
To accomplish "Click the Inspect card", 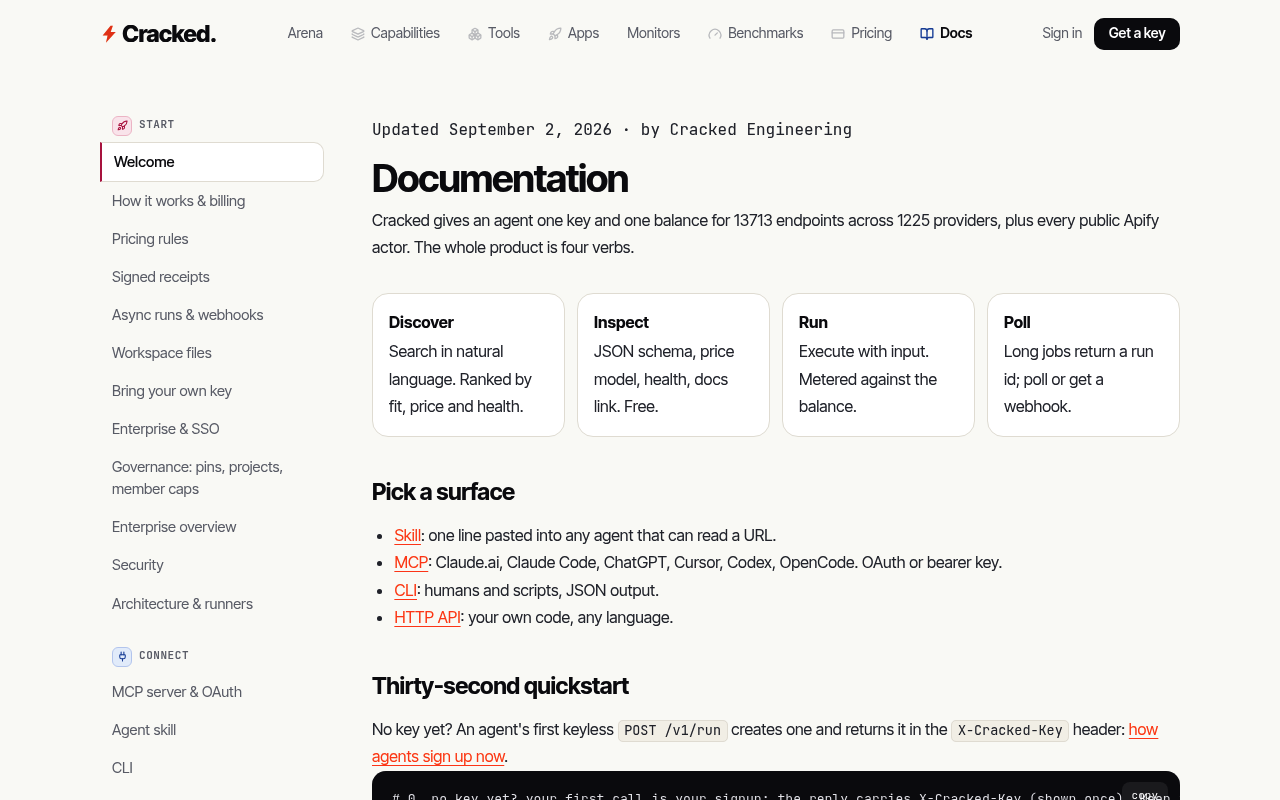I will [673, 365].
